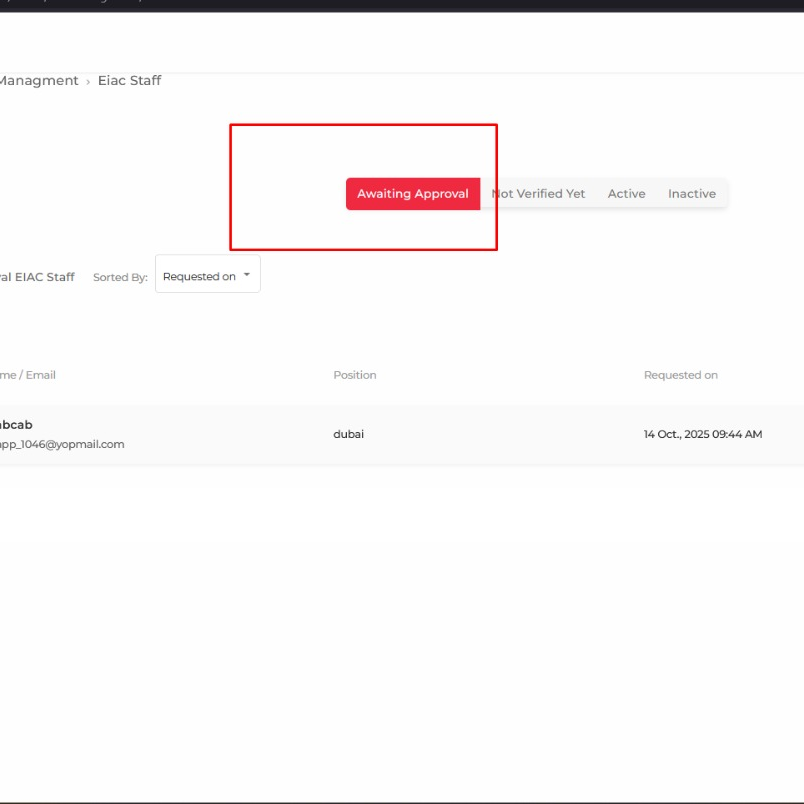
Task: Open the Requested on sort dropdown
Action: point(208,274)
